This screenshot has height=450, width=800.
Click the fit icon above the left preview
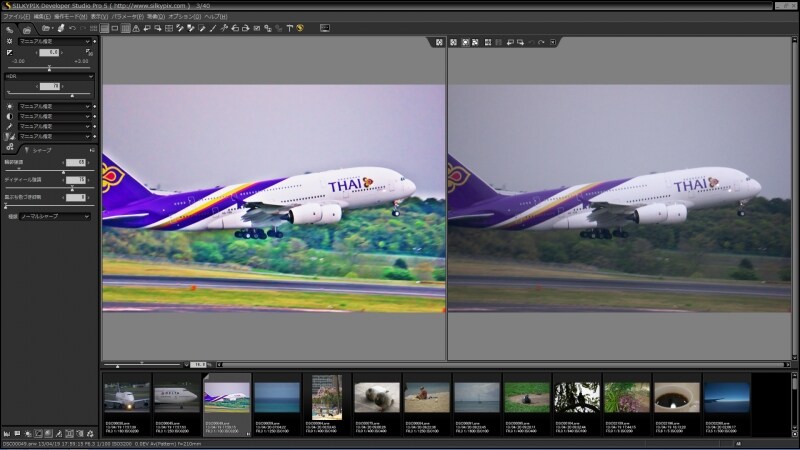(x=439, y=42)
